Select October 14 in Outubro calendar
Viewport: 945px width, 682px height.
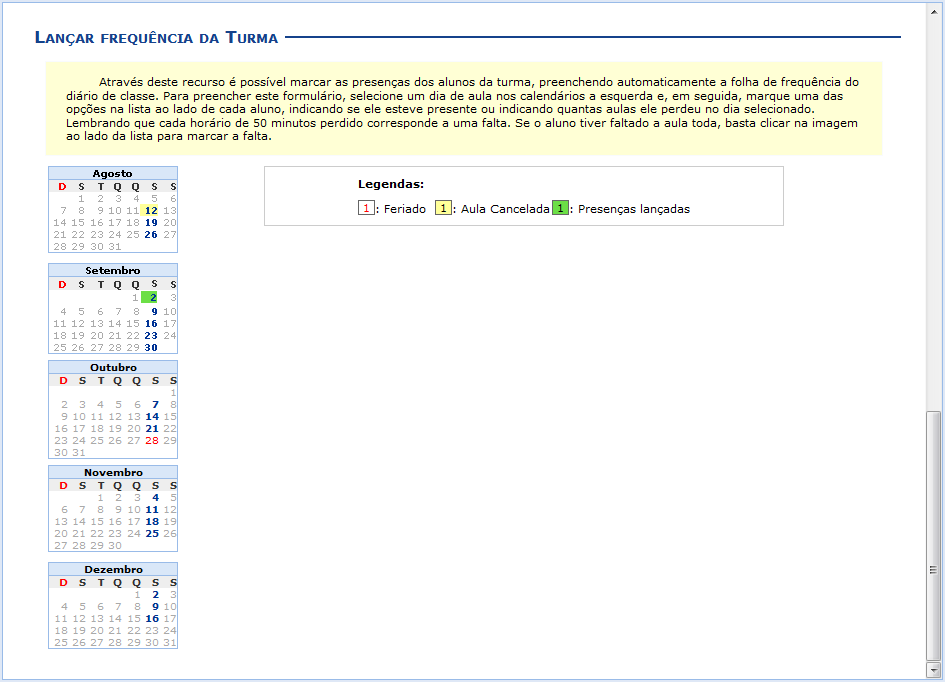152,416
